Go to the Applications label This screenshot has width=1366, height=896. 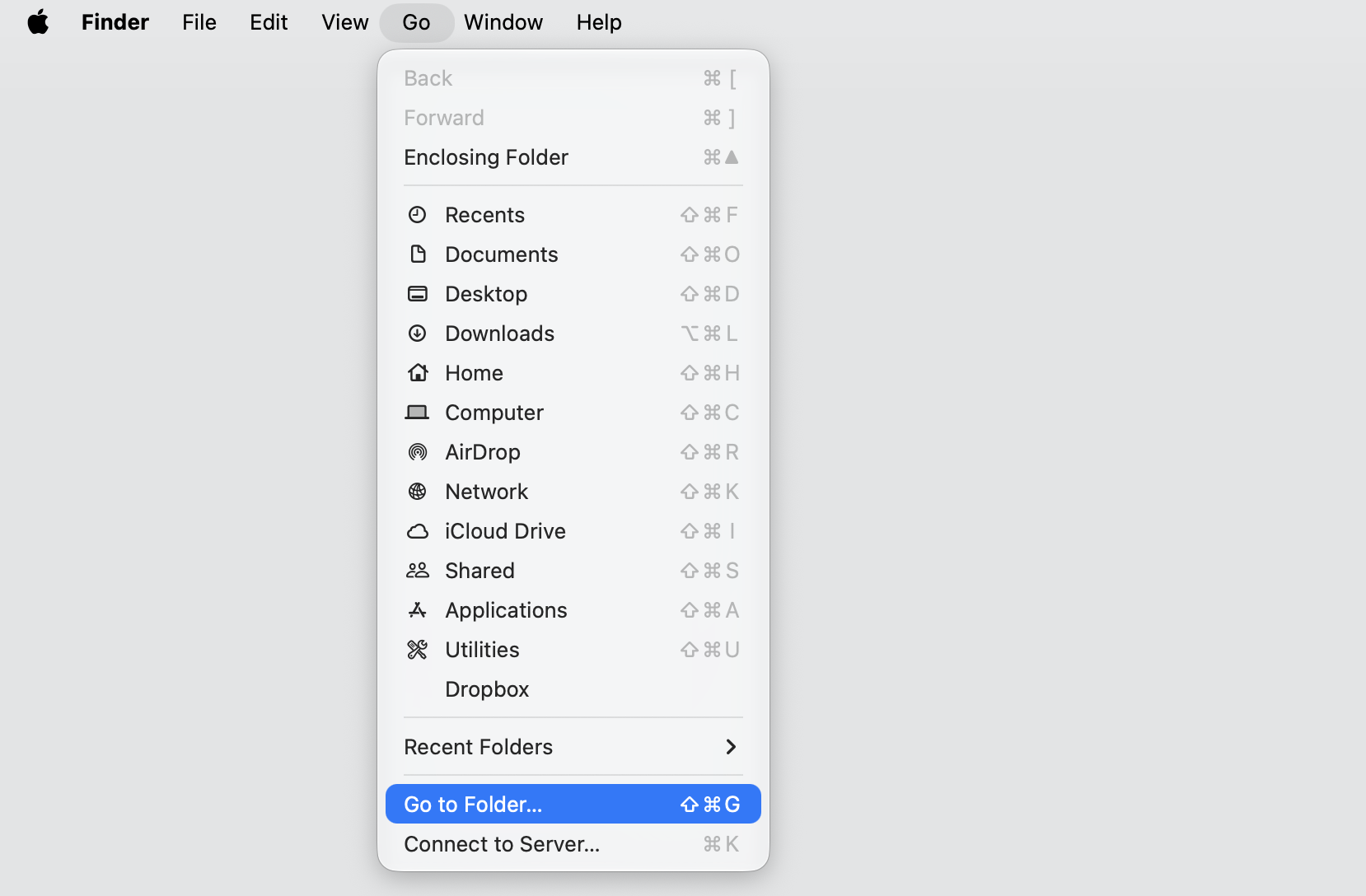pyautogui.click(x=506, y=610)
